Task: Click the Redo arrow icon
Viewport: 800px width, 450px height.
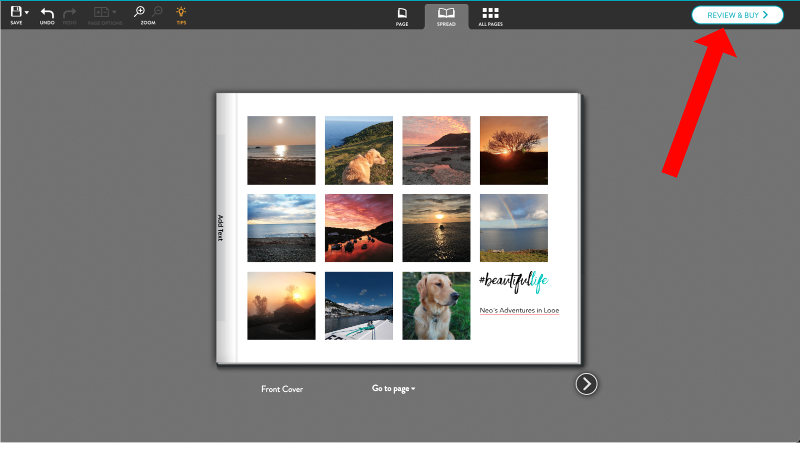Action: [69, 13]
